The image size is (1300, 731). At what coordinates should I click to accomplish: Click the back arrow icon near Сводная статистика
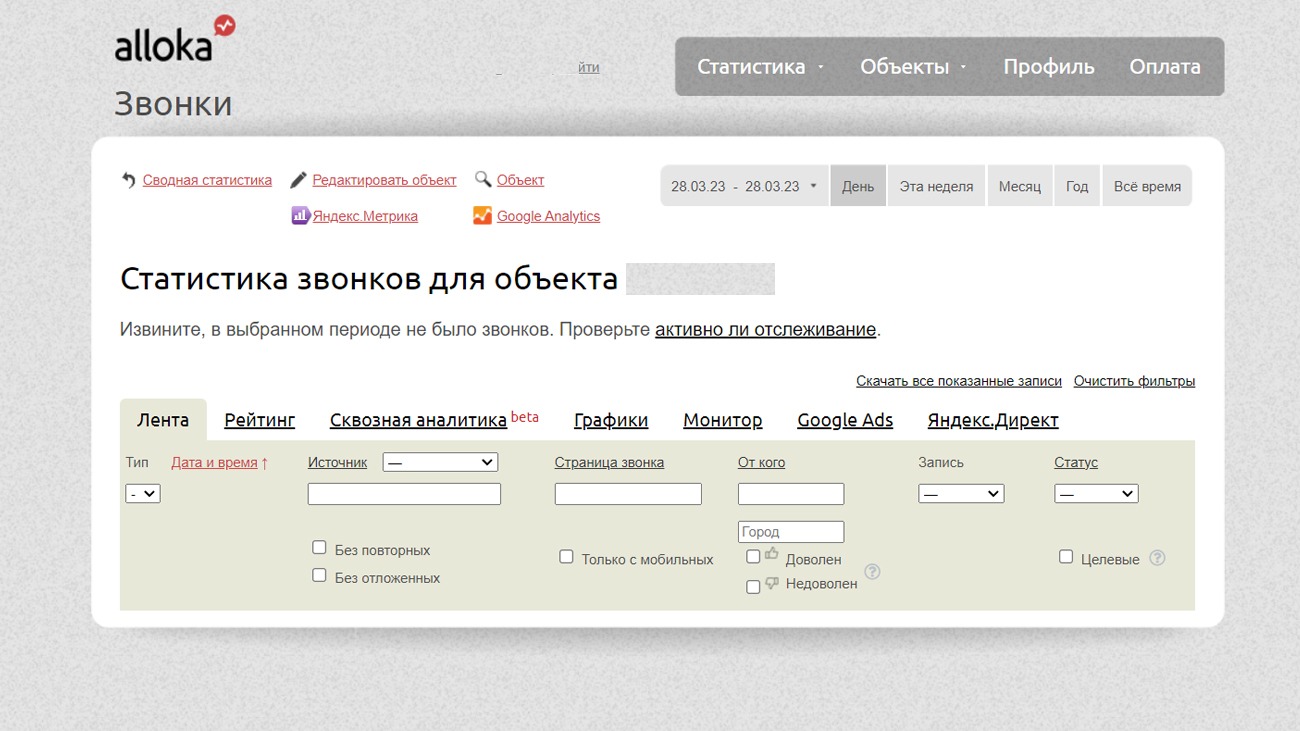128,181
